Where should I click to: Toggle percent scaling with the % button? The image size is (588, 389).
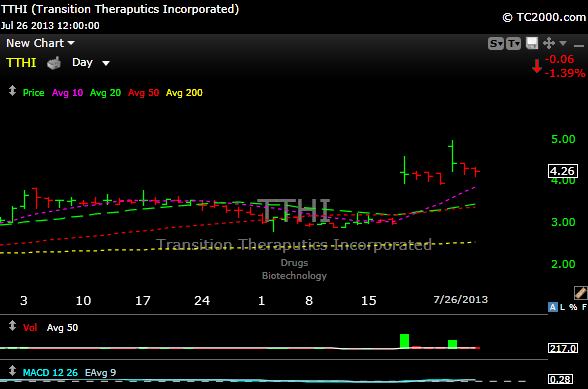click(x=573, y=307)
